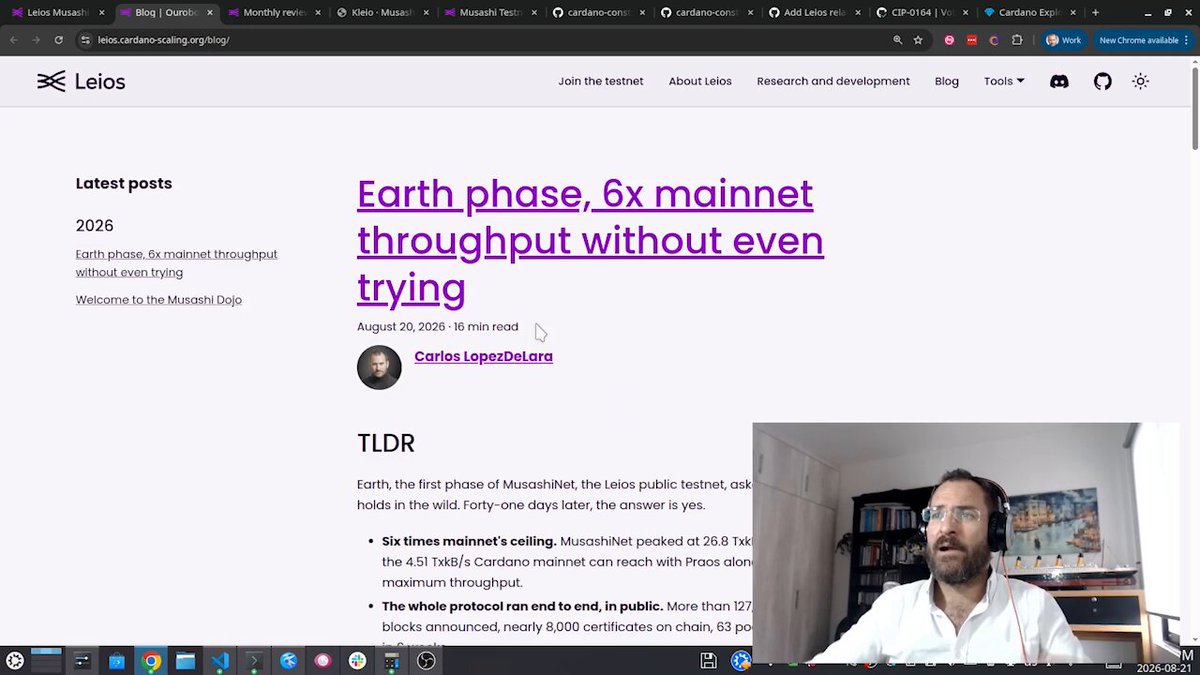
Task: Go back with the browser back arrow
Action: coord(14,40)
